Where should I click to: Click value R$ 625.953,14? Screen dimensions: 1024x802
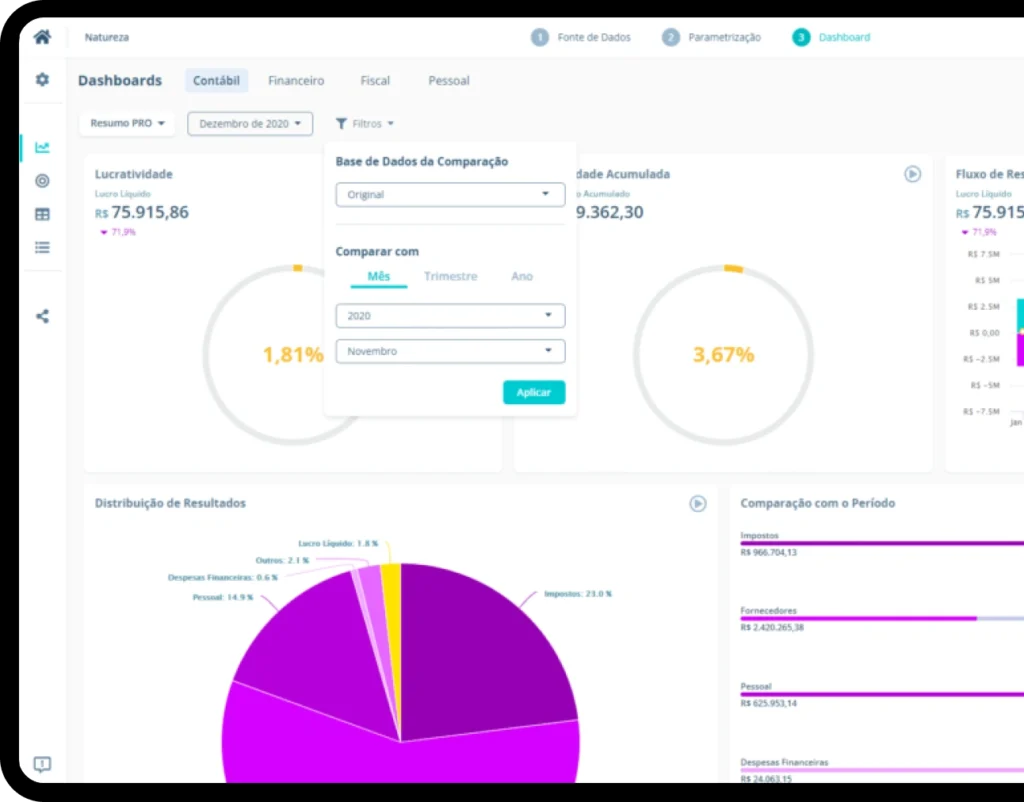tap(769, 703)
